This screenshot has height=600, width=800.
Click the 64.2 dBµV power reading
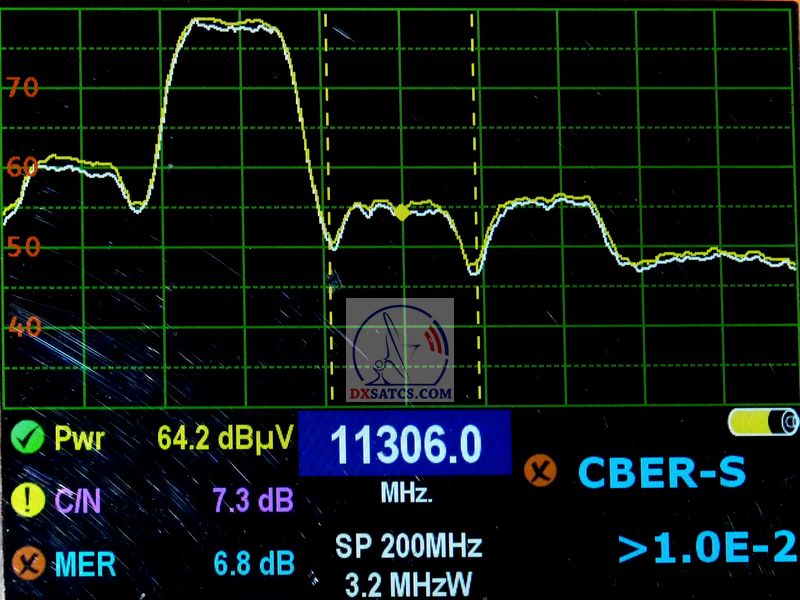click(225, 438)
